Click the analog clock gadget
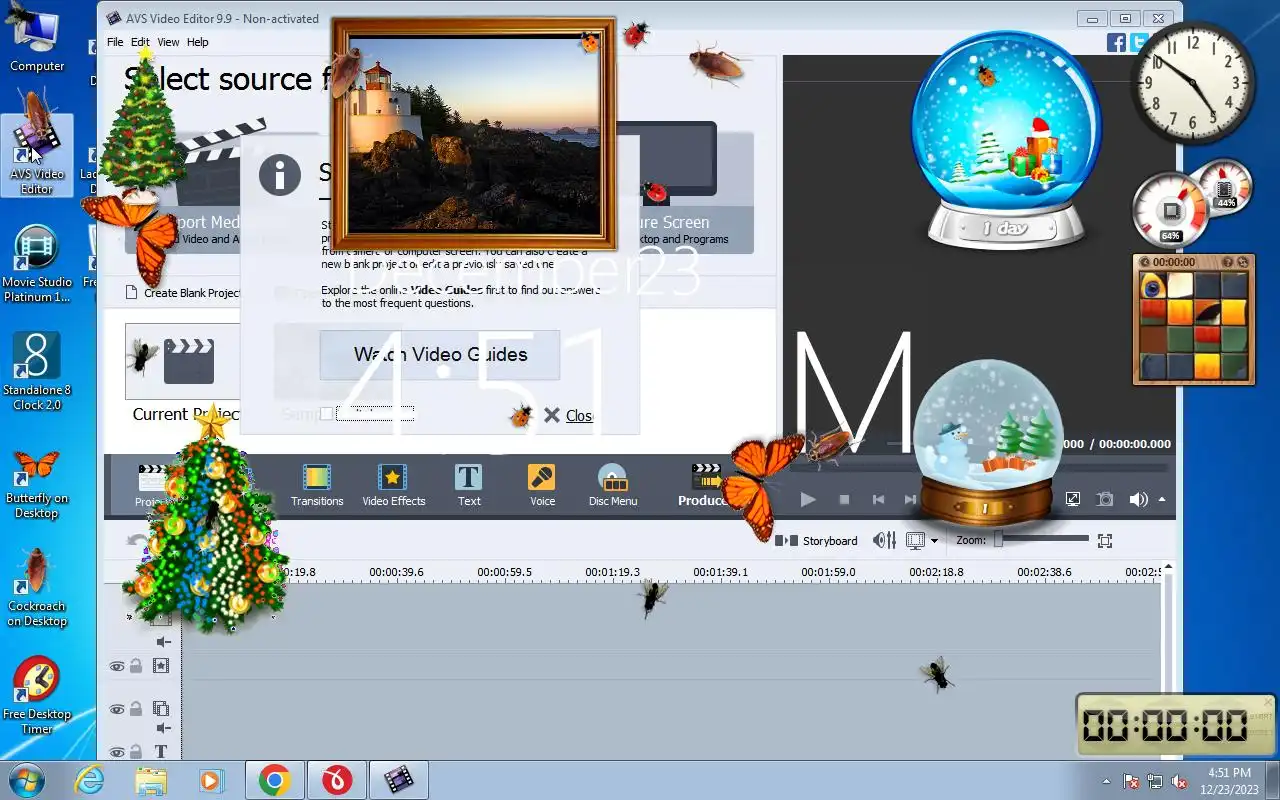Screen dimensions: 1280x800 pos(1192,82)
